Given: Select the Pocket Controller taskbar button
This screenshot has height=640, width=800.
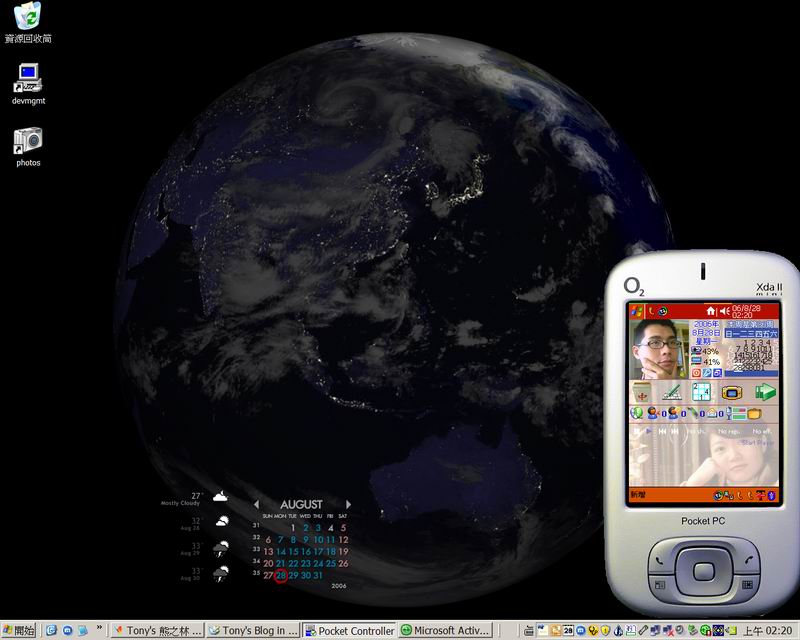Looking at the screenshot, I should tap(349, 630).
